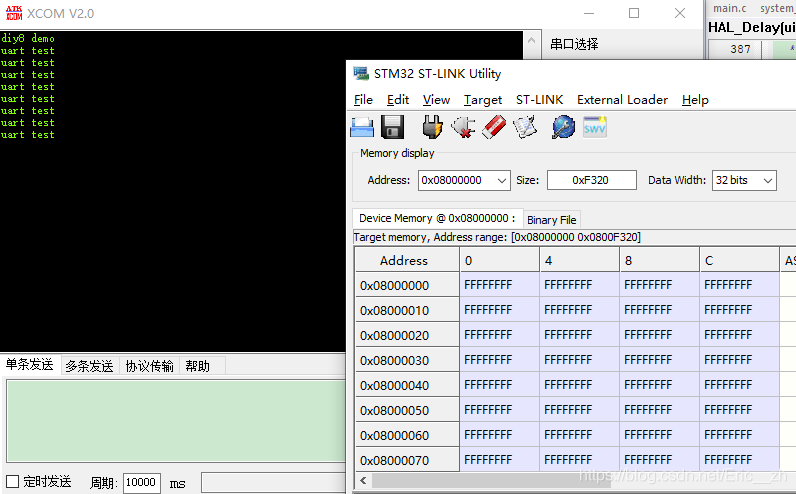796x494 pixels.
Task: Click the column header C
Action: [x=740, y=260]
